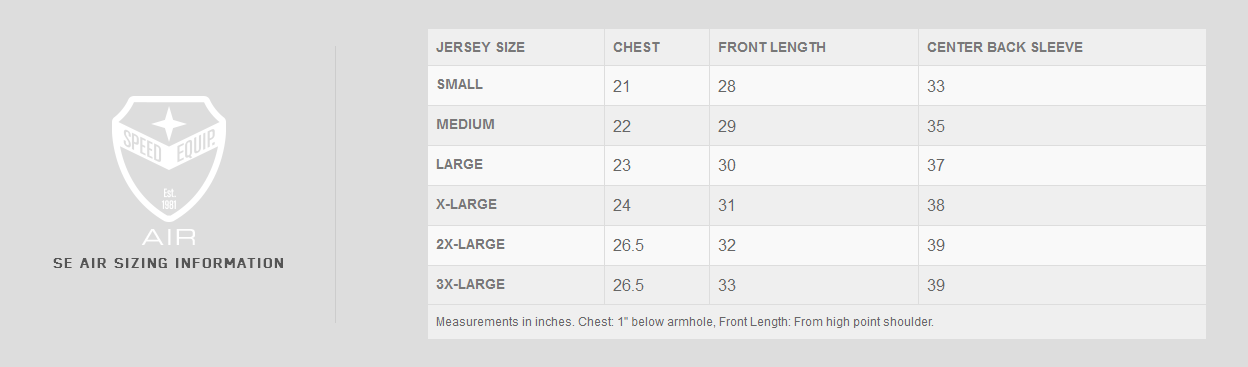
Task: Select the CHEST column header
Action: 636,47
